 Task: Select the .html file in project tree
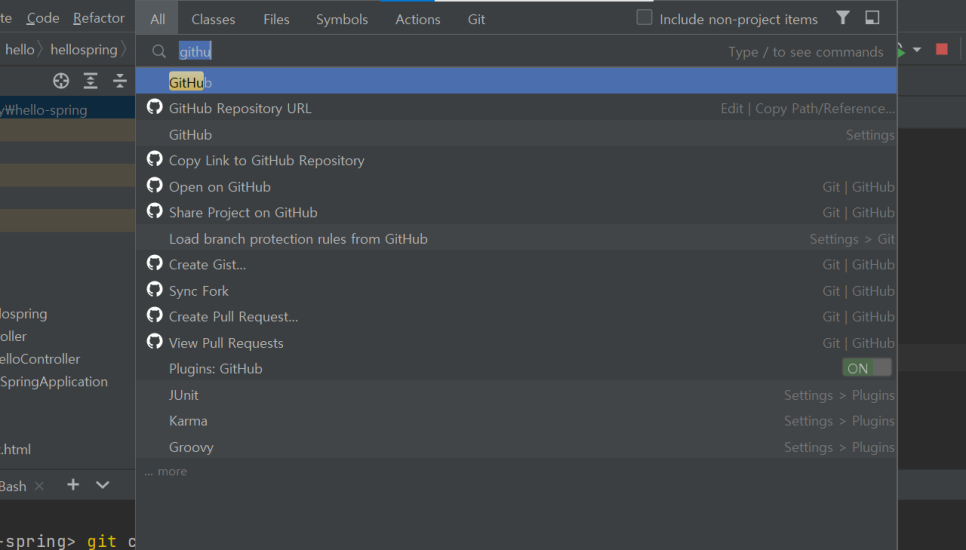pos(15,449)
